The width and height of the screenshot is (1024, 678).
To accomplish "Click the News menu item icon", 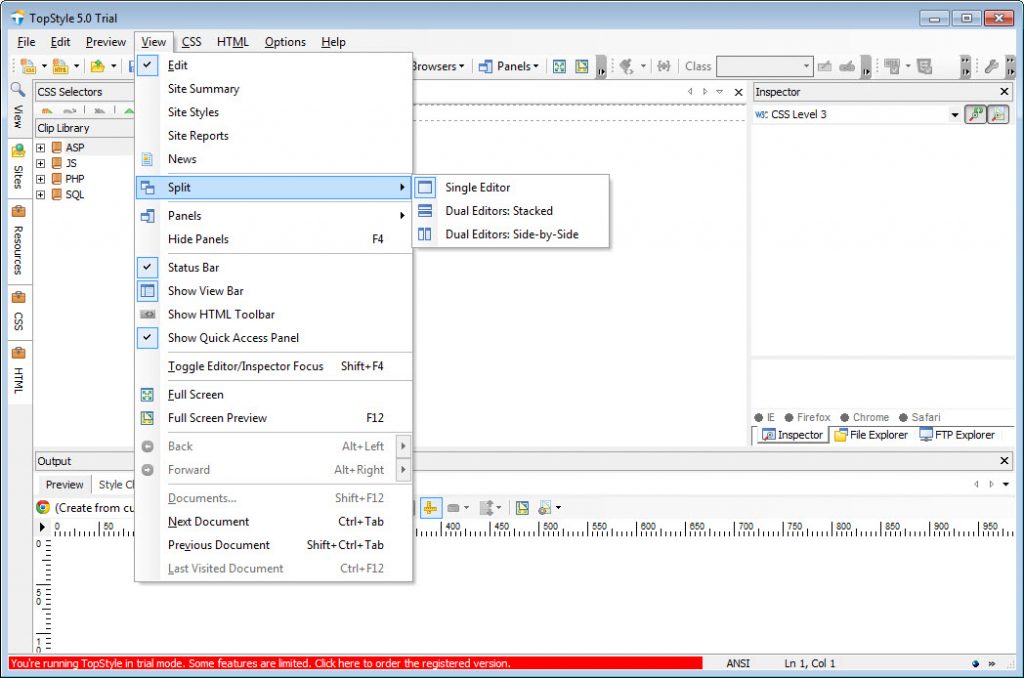I will pyautogui.click(x=148, y=159).
